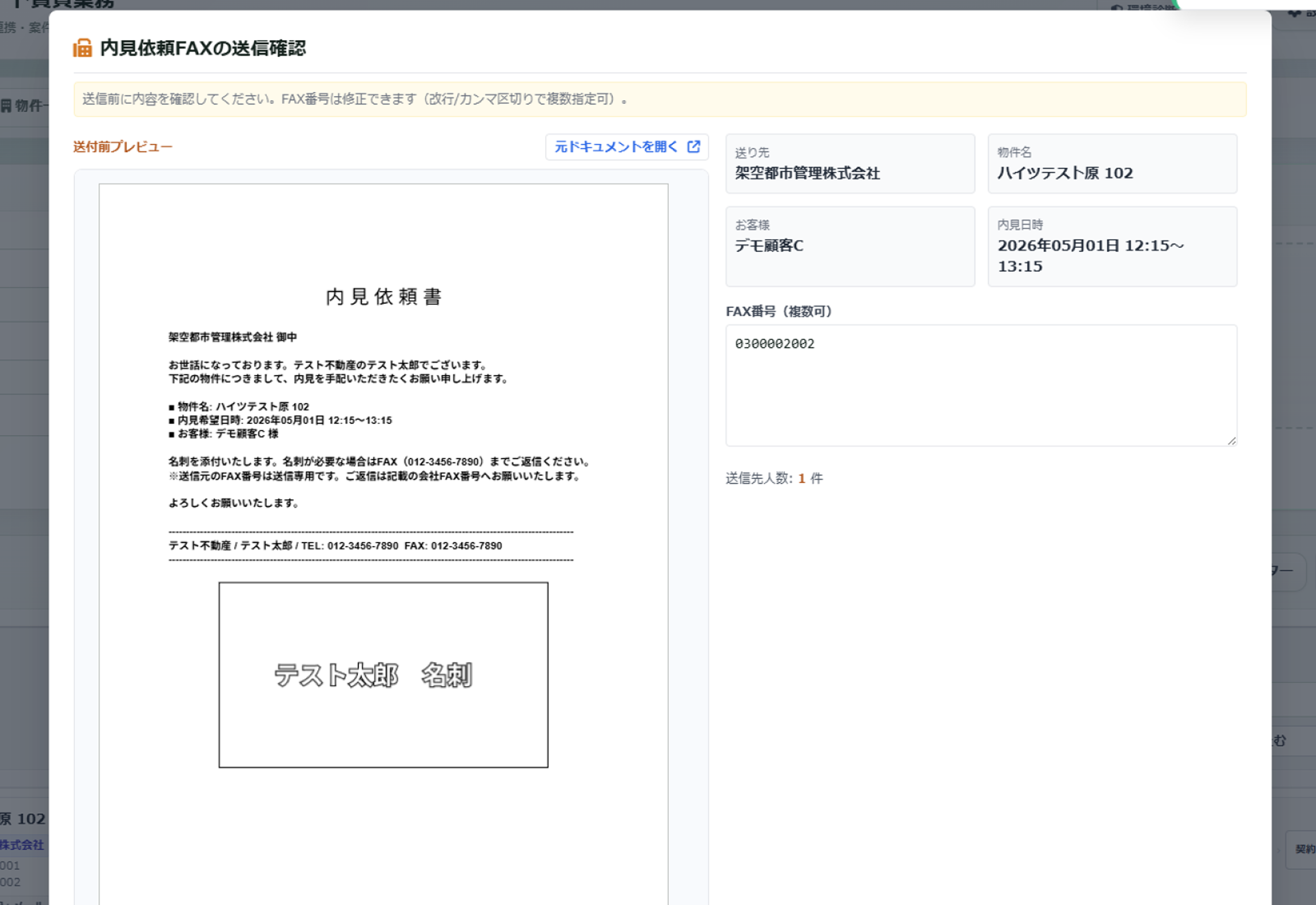Click the ■ 内見希望日時 line in preview
Screen dimensions: 1316x905
coord(280,420)
